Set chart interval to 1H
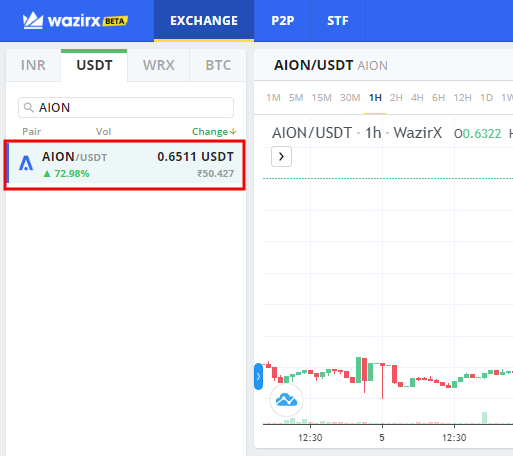This screenshot has height=456, width=513. [375, 98]
